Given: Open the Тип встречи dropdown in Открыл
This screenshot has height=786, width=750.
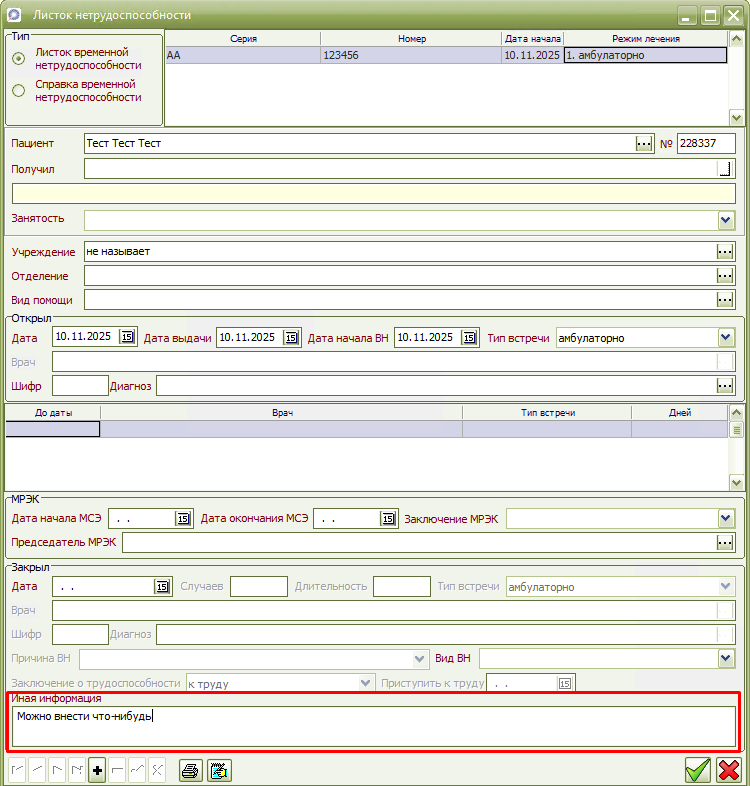Looking at the screenshot, I should coord(726,338).
